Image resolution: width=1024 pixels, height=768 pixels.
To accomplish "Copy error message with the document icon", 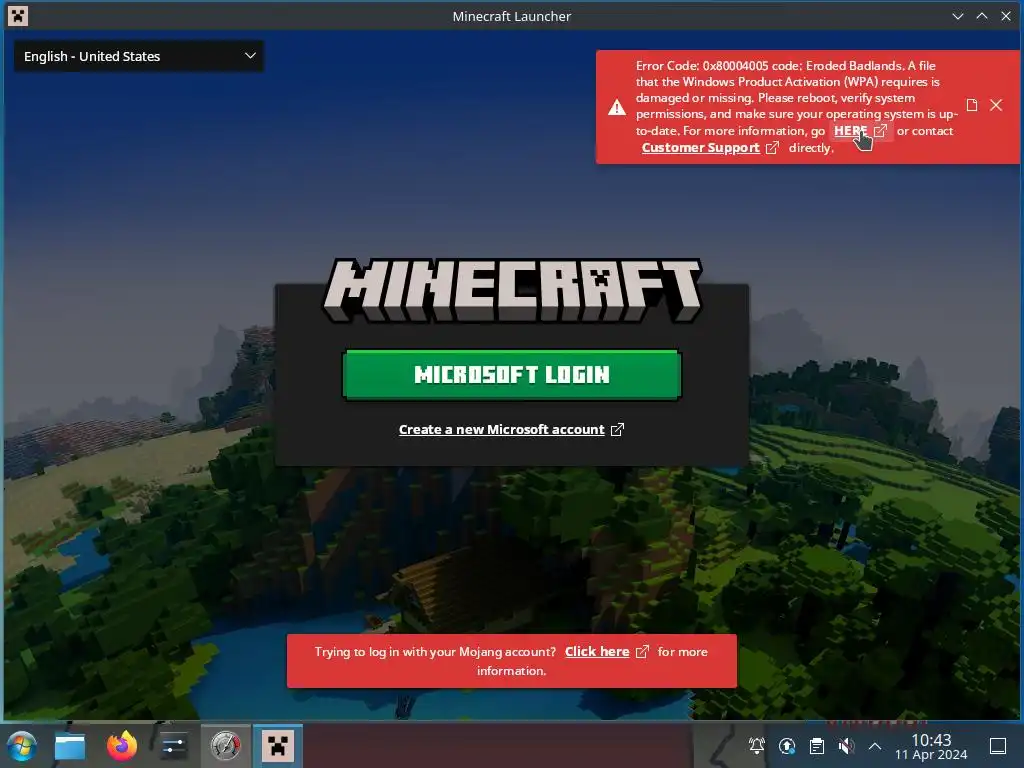I will coord(972,105).
